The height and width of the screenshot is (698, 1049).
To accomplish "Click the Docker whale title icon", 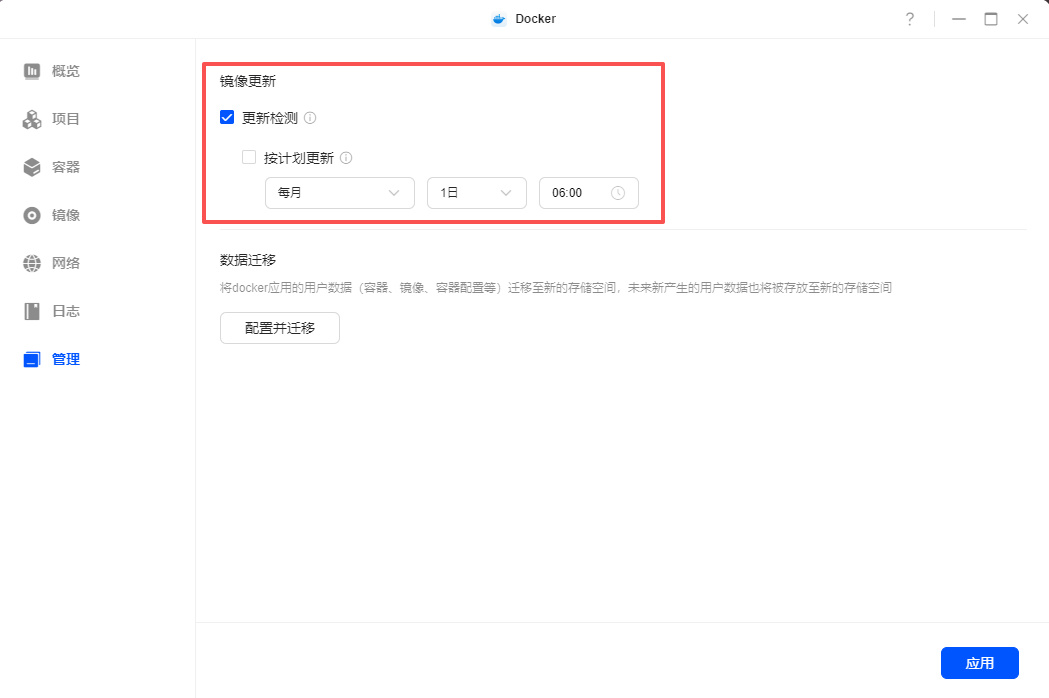I will (498, 19).
